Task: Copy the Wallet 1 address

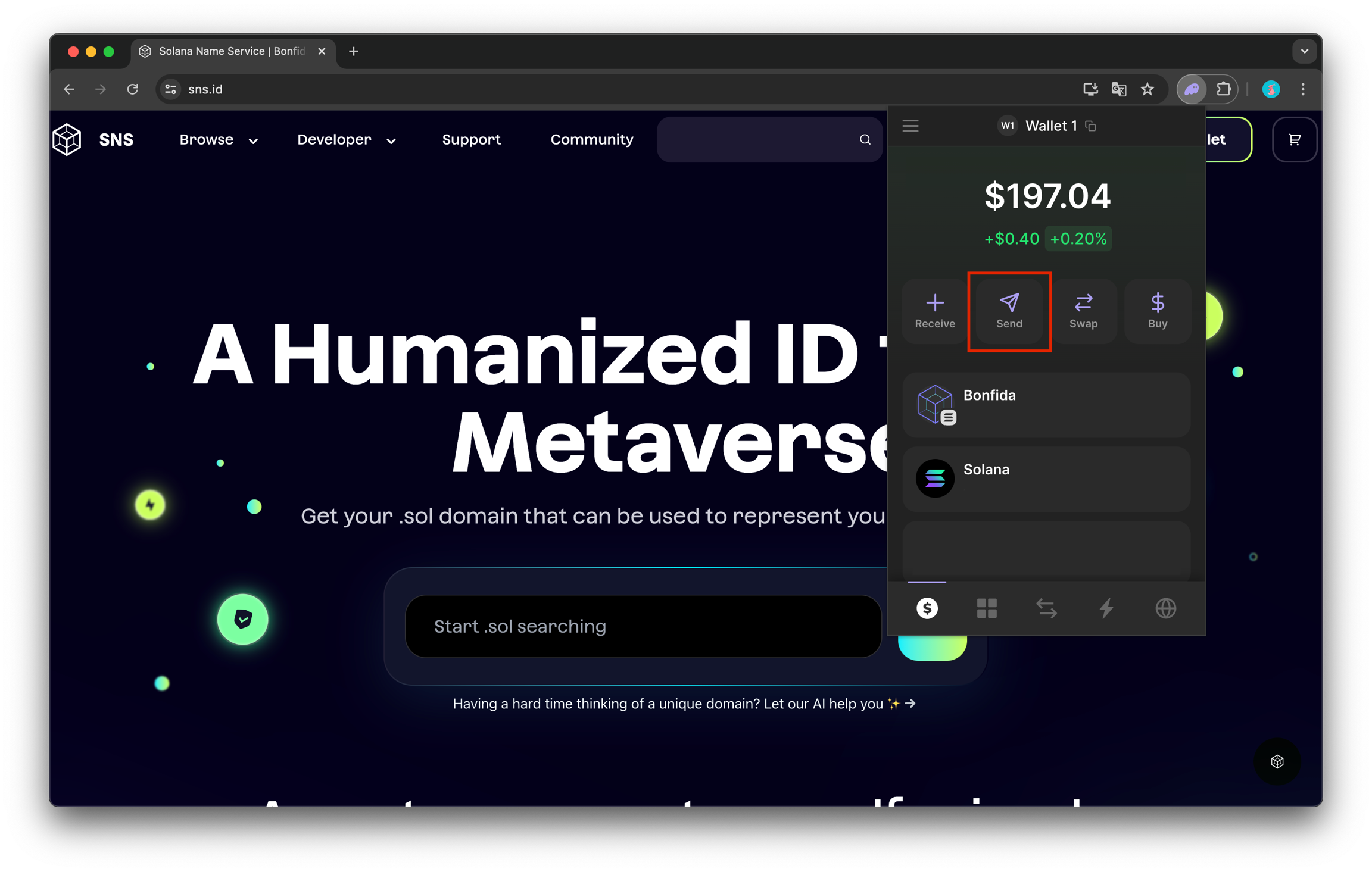Action: [1090, 126]
